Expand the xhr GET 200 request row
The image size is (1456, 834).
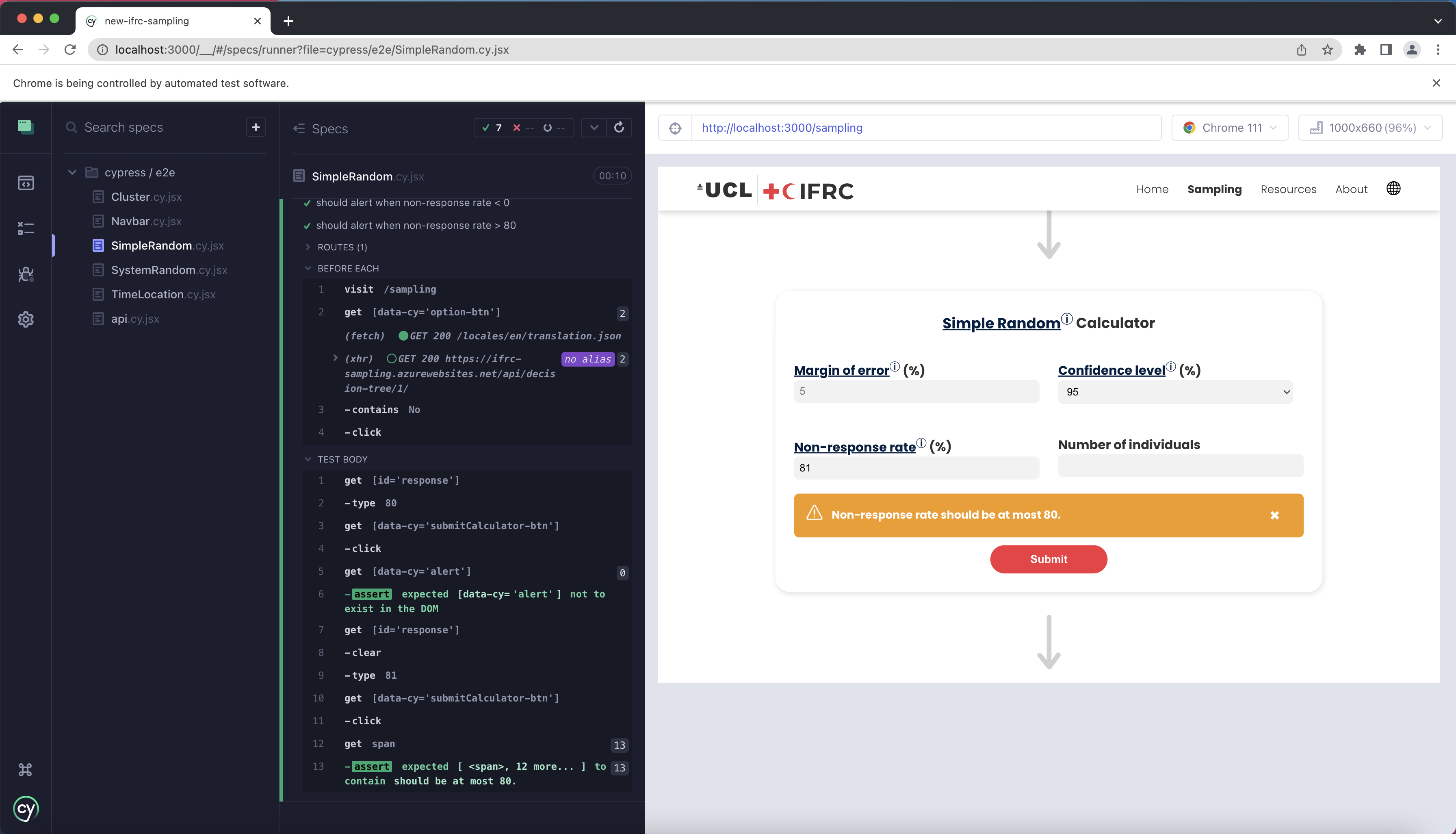pos(336,358)
